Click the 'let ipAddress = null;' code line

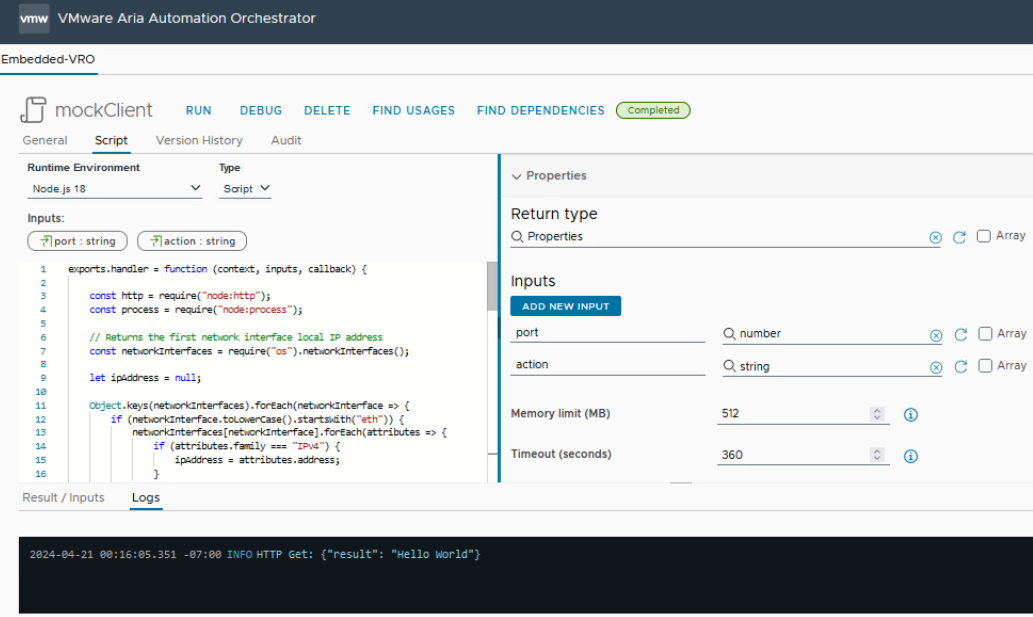(x=145, y=378)
